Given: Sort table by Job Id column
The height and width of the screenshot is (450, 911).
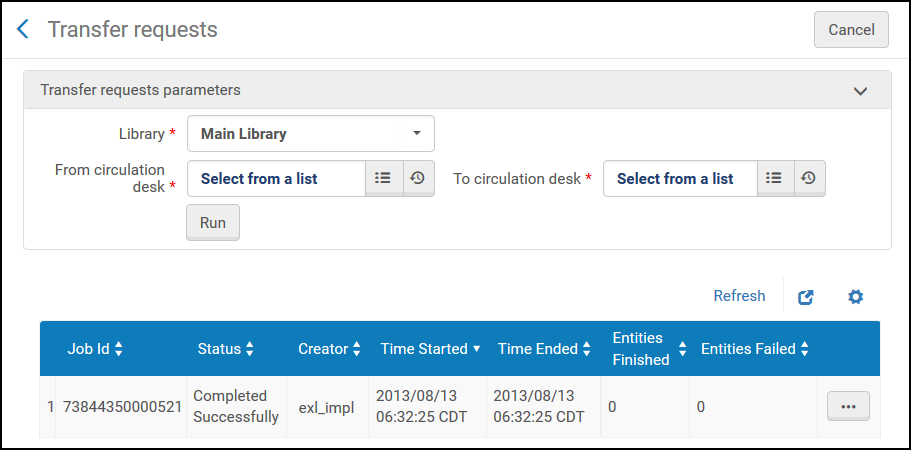Looking at the screenshot, I should (95, 349).
